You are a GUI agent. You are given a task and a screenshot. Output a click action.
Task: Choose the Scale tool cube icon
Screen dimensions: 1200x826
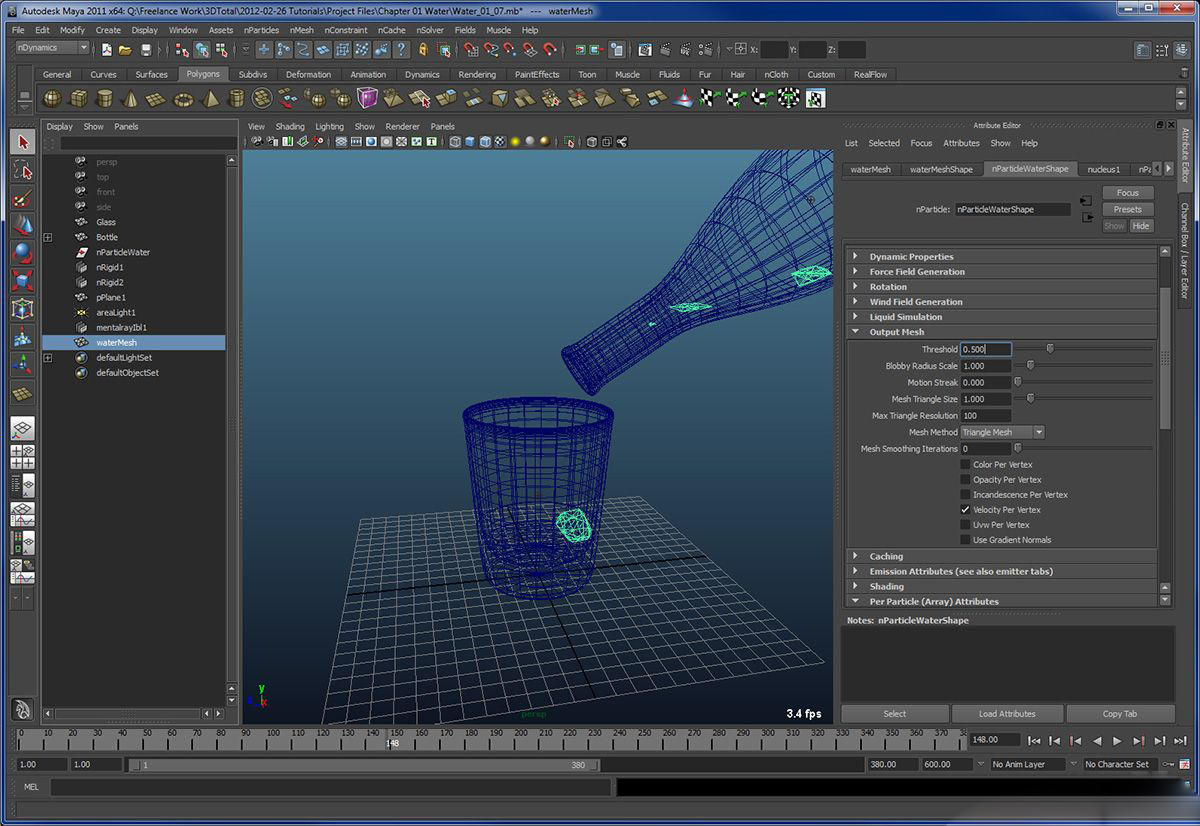[23, 281]
